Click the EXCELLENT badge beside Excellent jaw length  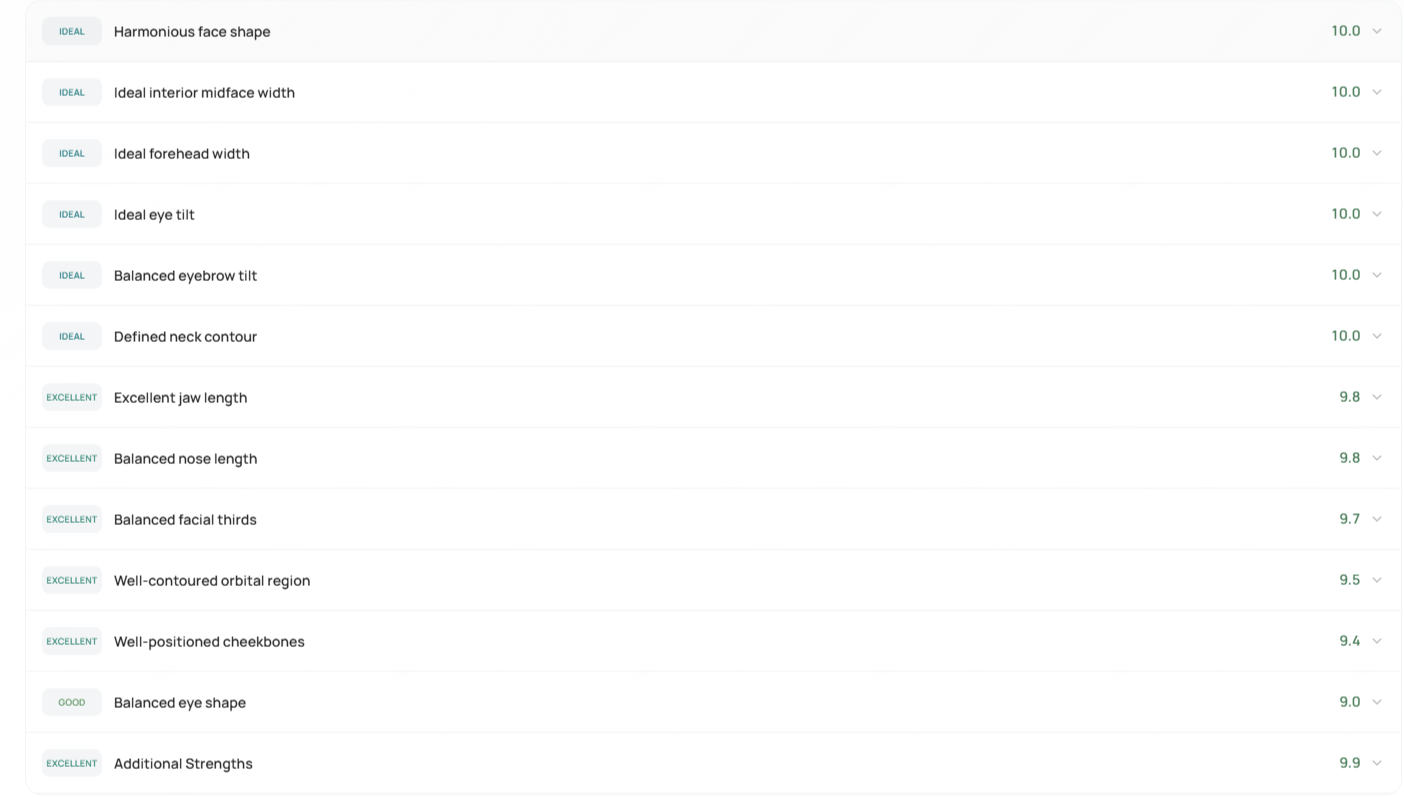72,398
